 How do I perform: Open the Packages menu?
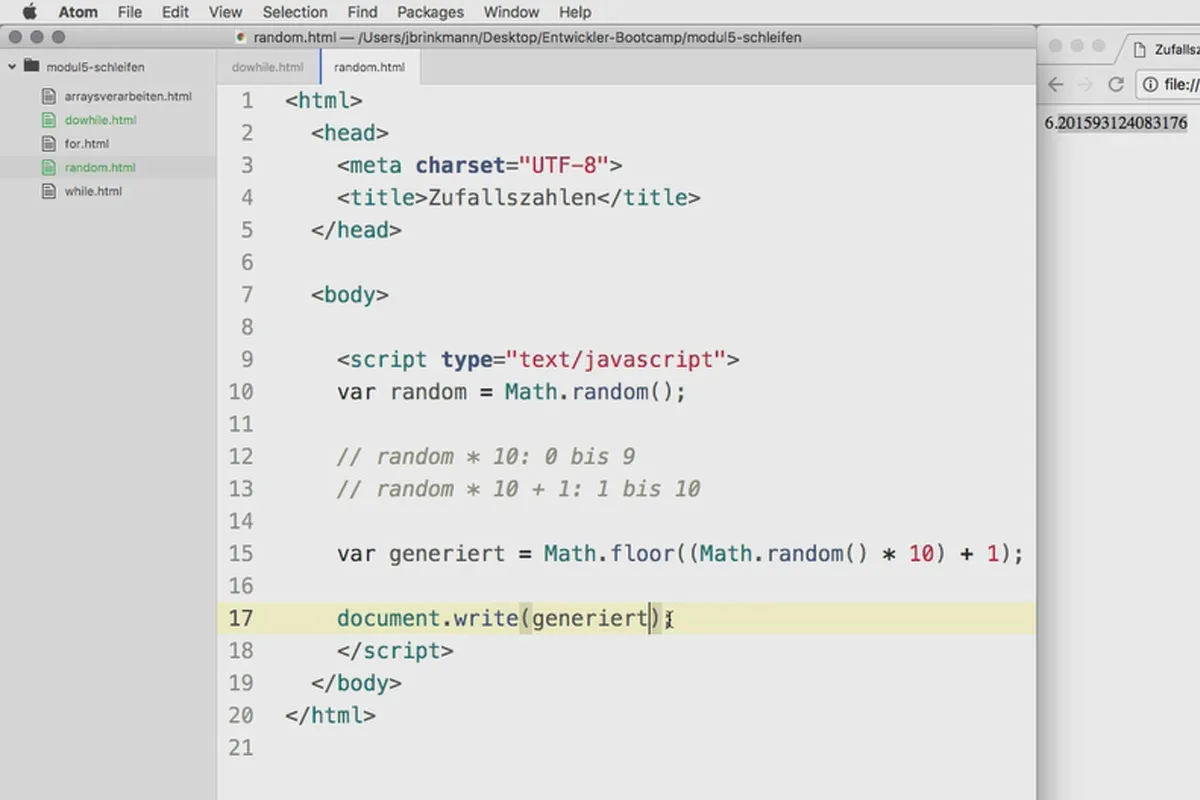pos(430,12)
